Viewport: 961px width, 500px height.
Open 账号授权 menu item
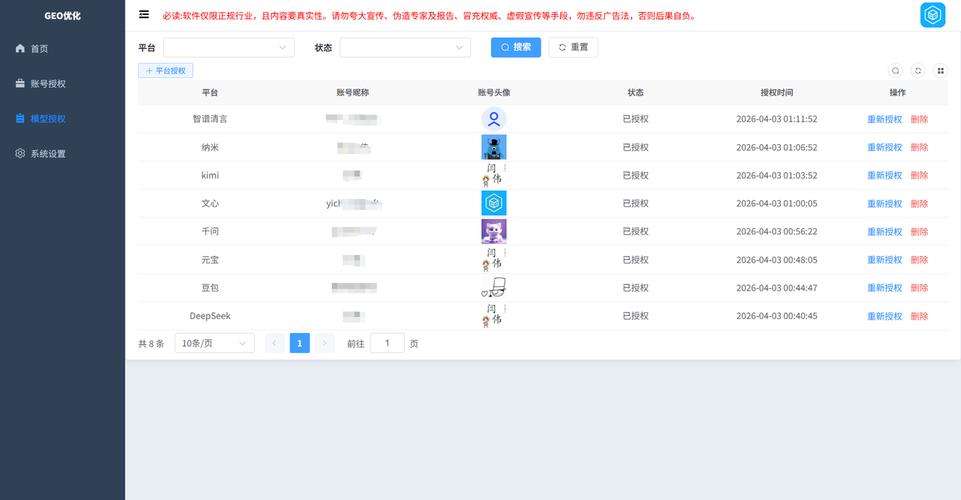(48, 83)
